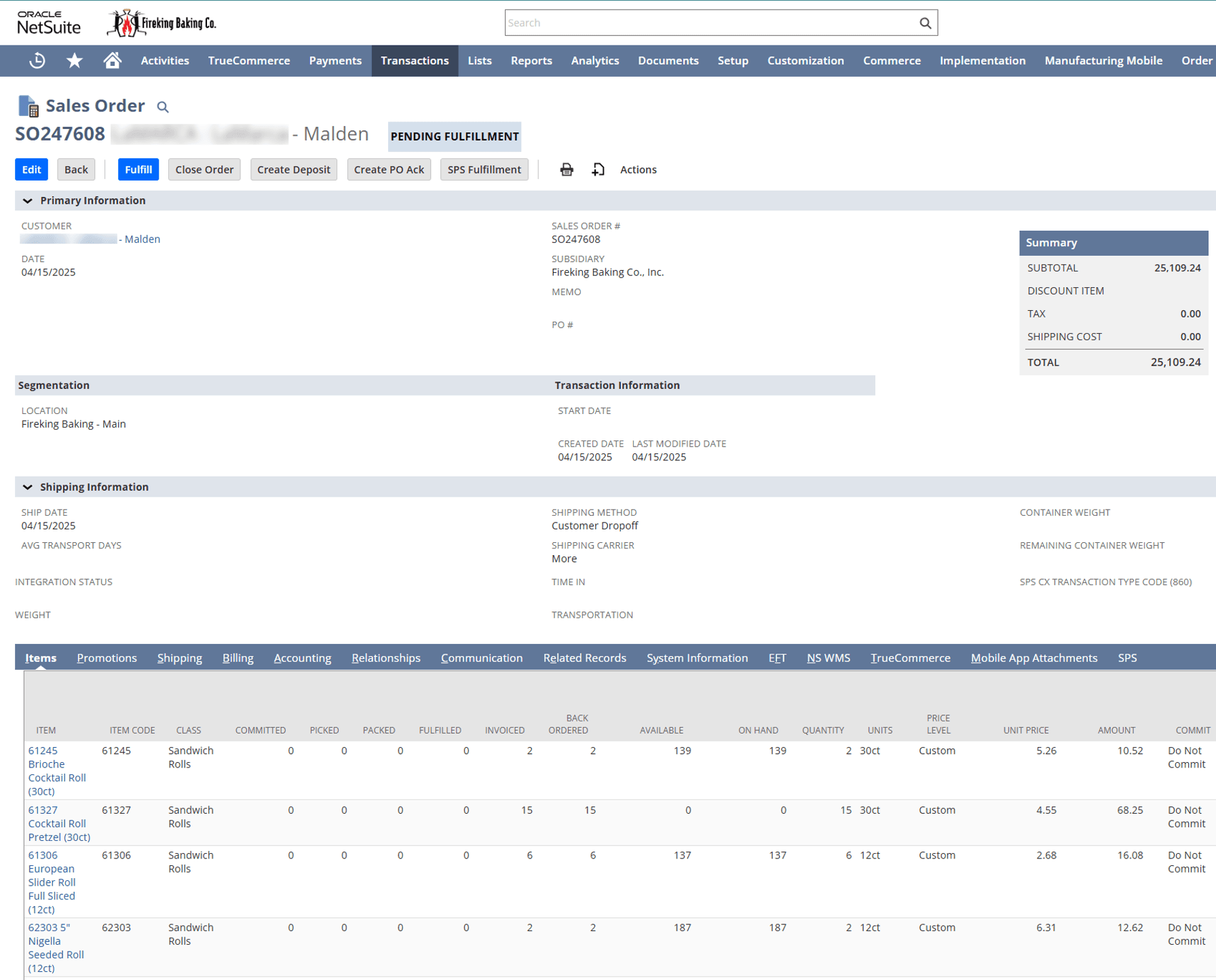Open the Setup menu

(x=733, y=60)
